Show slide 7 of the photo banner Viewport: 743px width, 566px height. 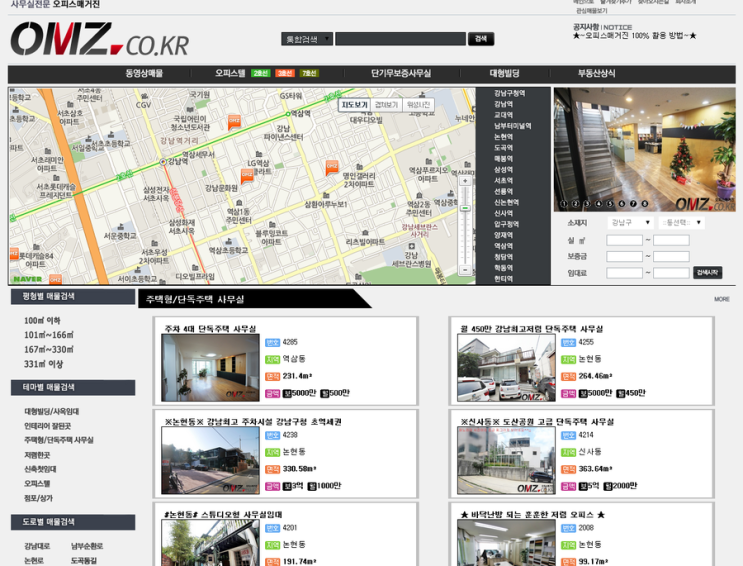633,204
